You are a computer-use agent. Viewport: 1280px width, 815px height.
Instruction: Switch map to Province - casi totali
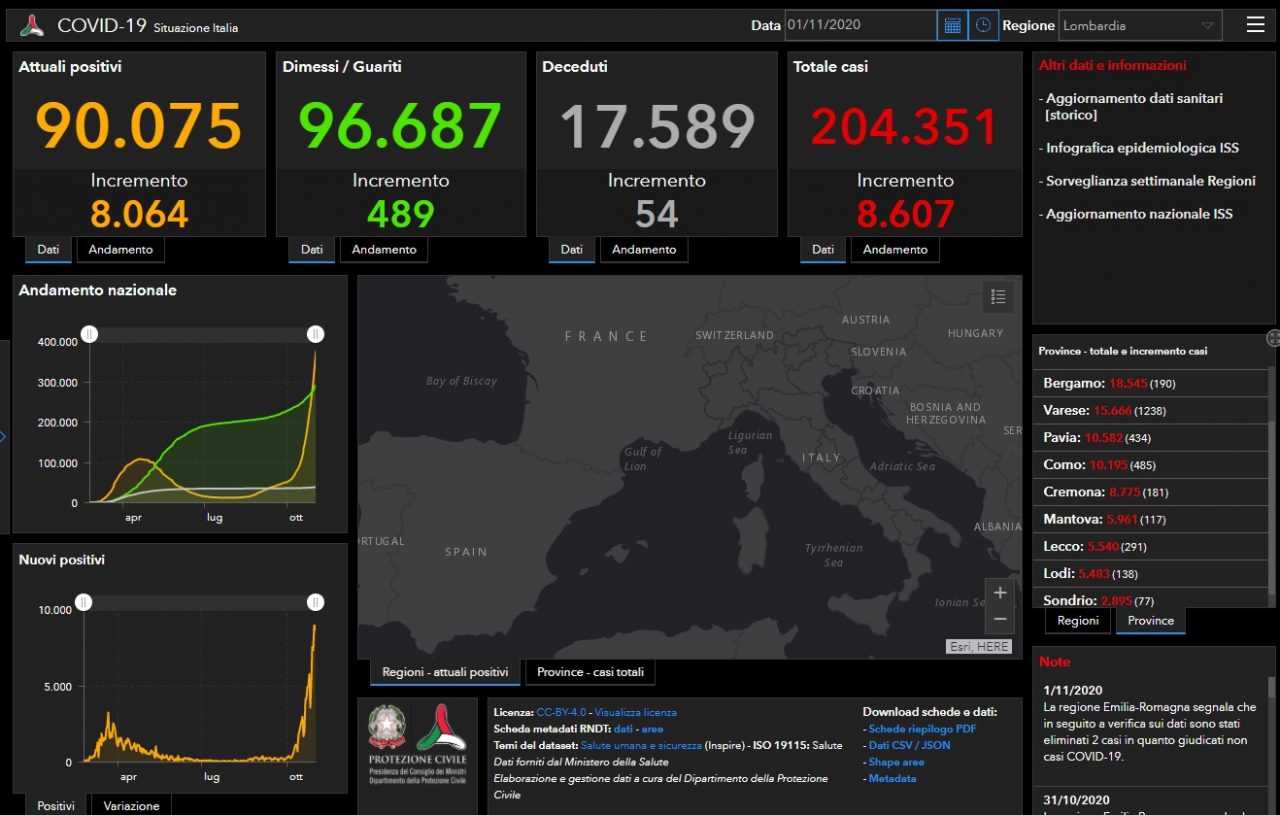590,672
